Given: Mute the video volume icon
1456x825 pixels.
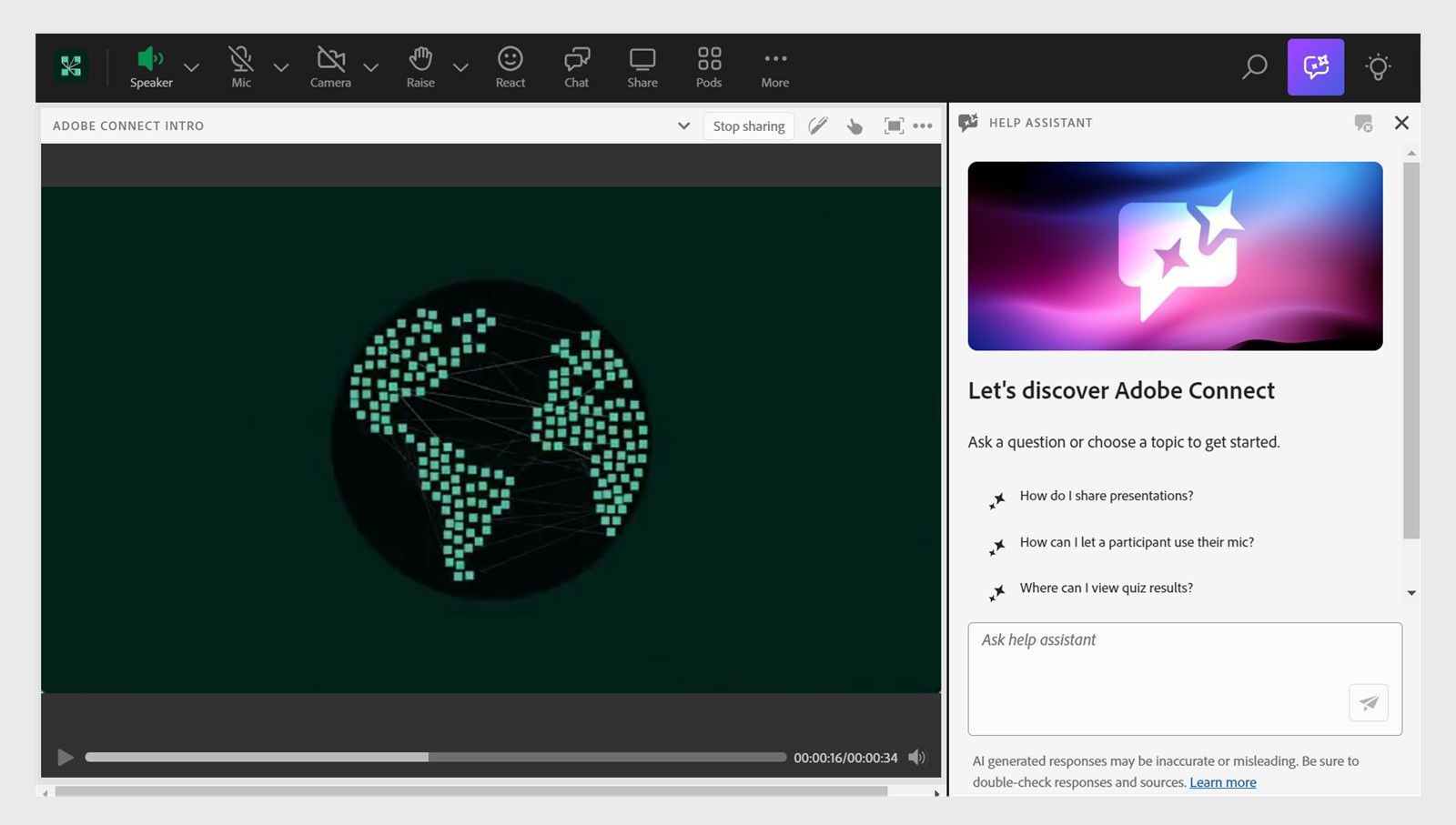Looking at the screenshot, I should pos(916,757).
